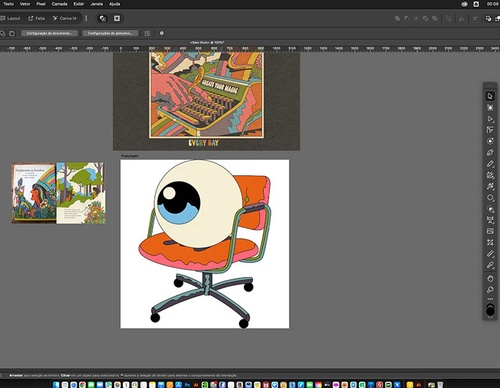Switch to the Fatia studio
Image resolution: width=500 pixels, height=388 pixels.
tap(36, 18)
